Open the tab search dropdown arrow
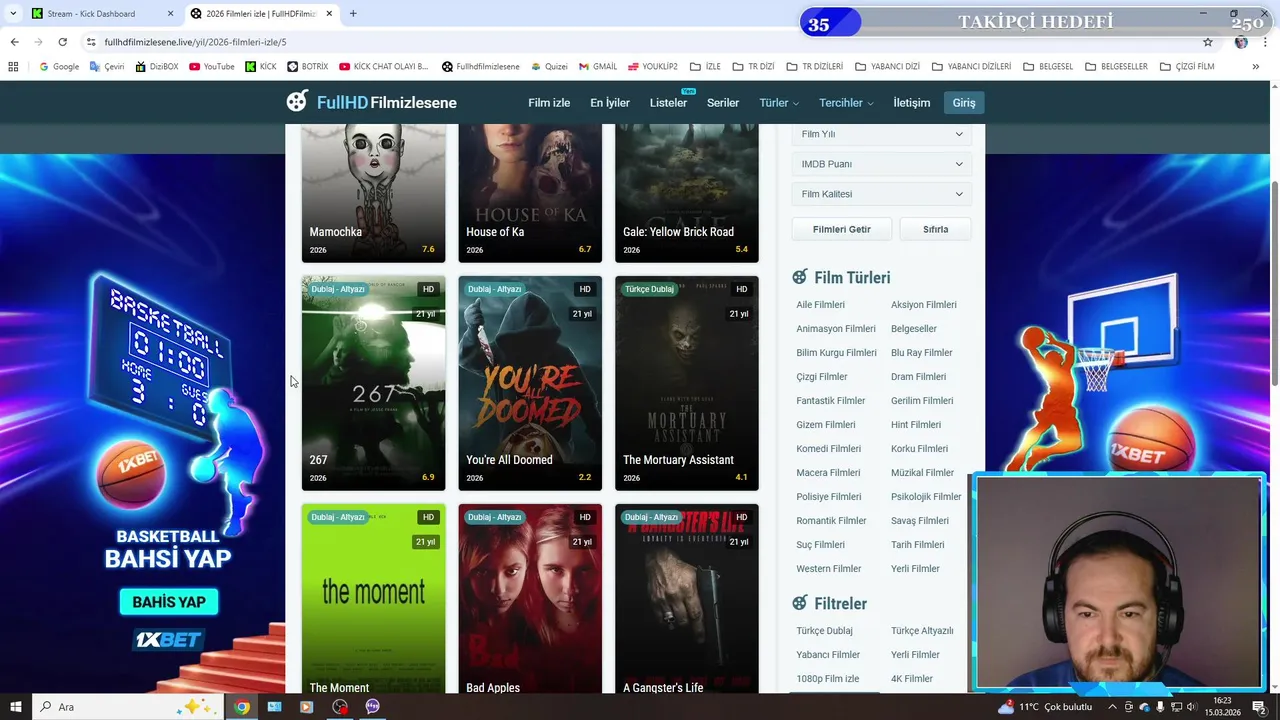The height and width of the screenshot is (720, 1280). pyautogui.click(x=13, y=14)
